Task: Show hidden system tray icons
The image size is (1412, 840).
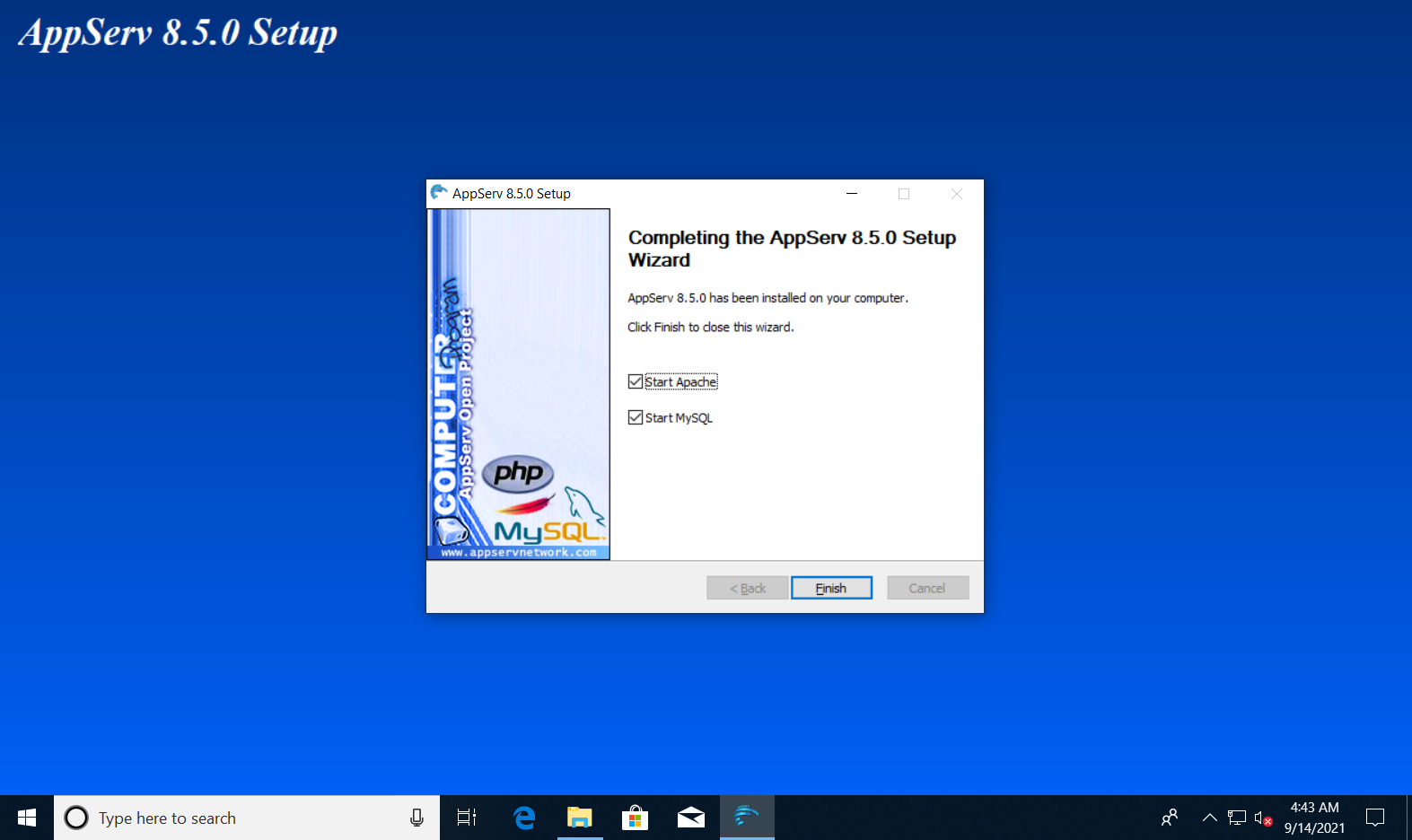Action: [1210, 818]
